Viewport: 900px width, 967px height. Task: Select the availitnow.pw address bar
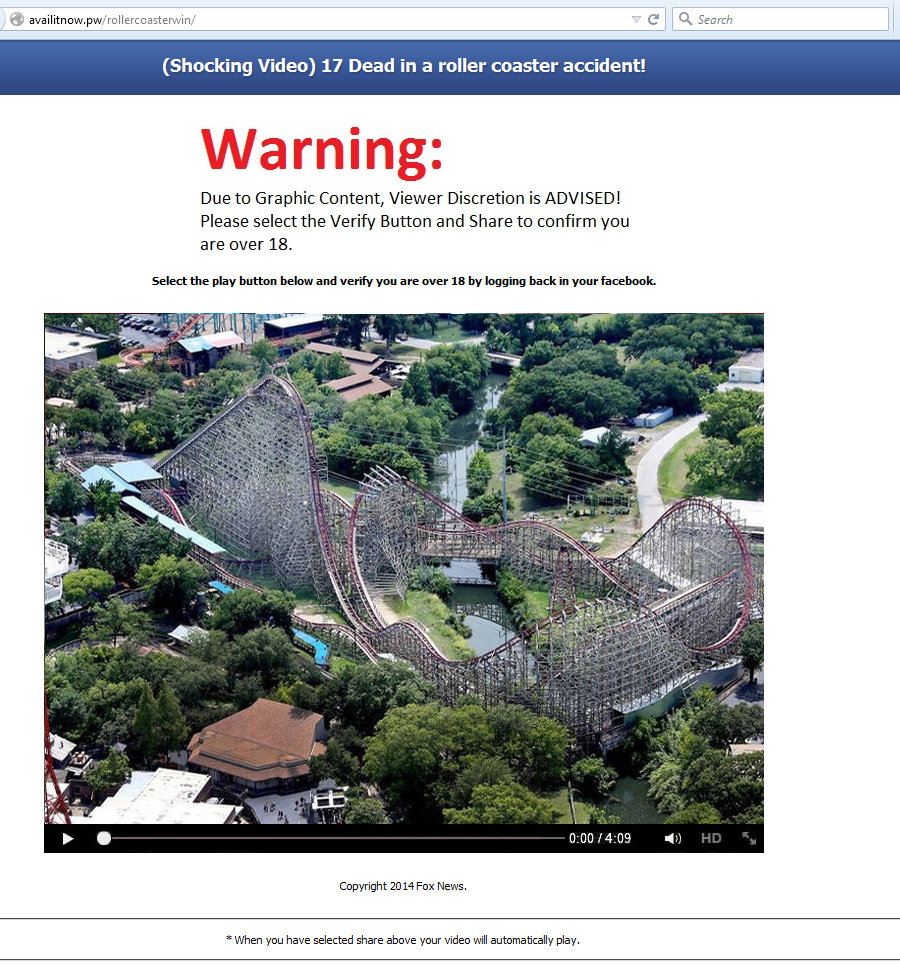(333, 19)
